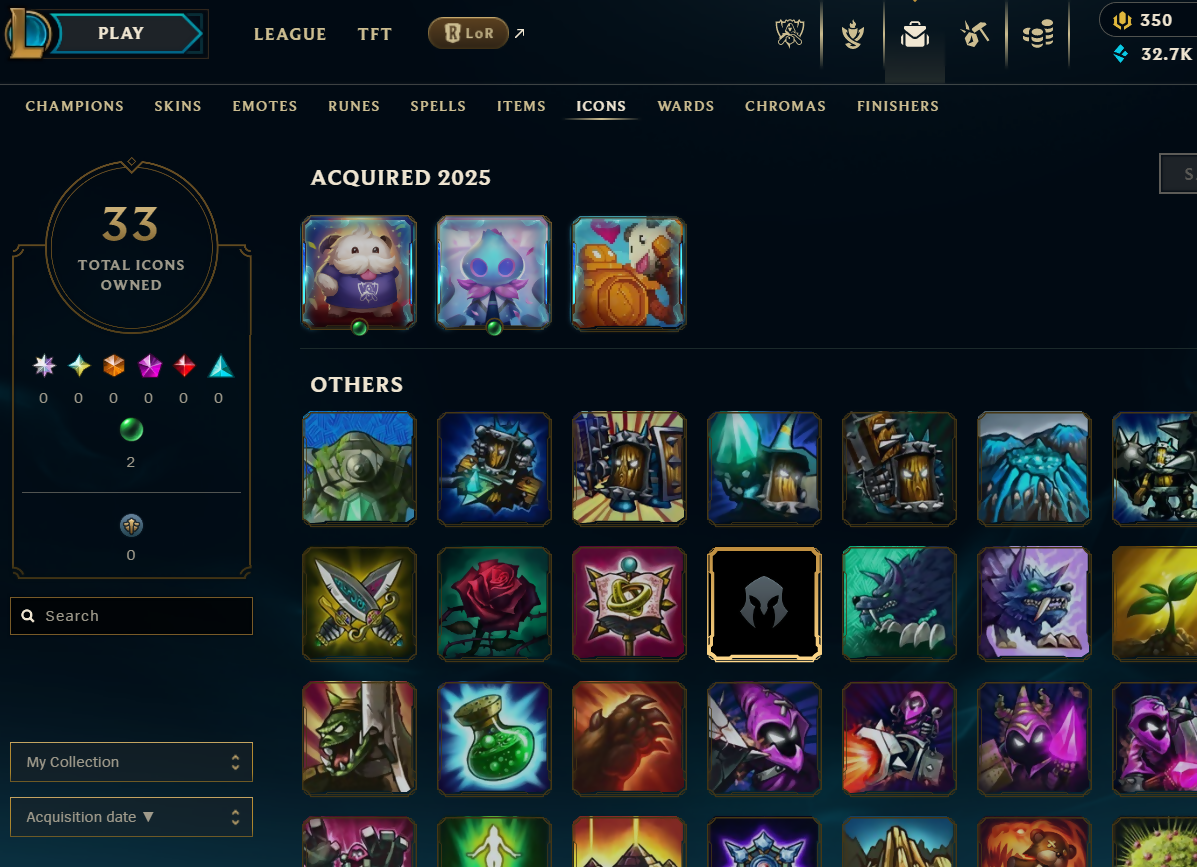This screenshot has width=1197, height=867.
Task: Open the Loot hammer icon
Action: (975, 34)
